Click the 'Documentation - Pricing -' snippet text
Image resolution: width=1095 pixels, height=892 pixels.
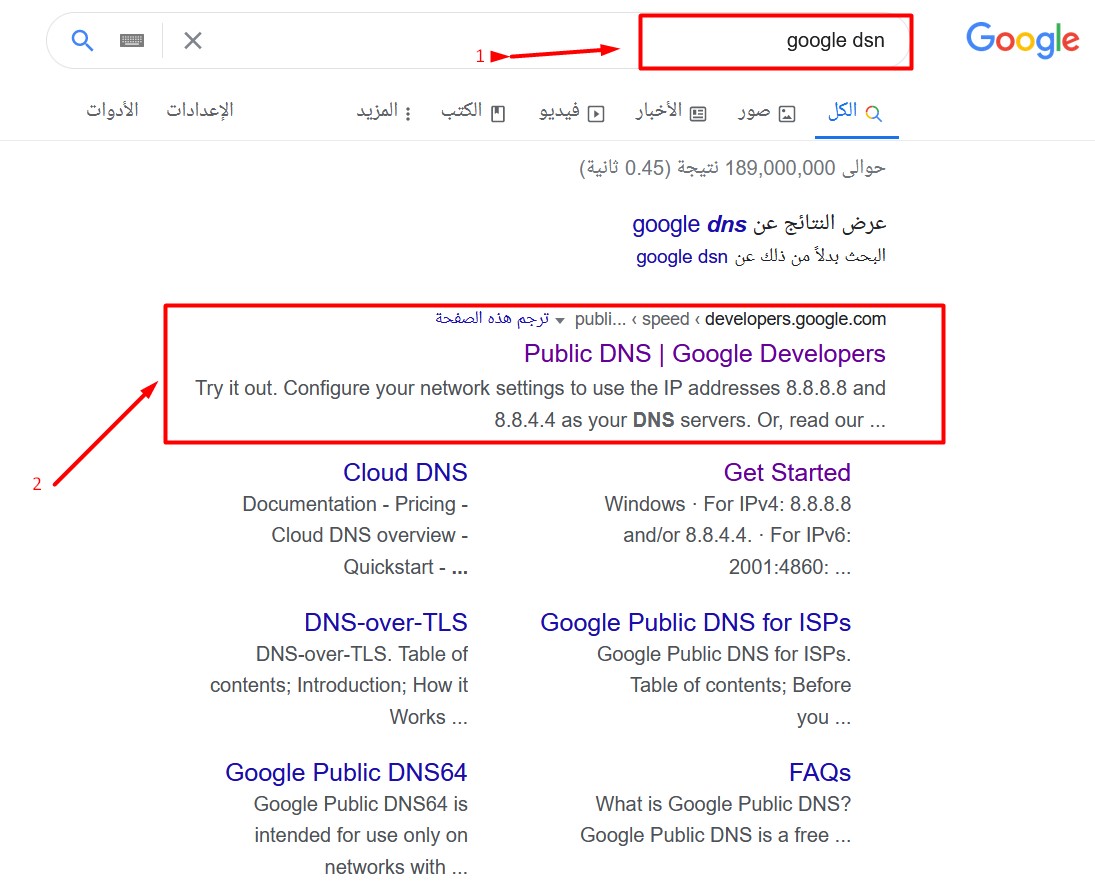pyautogui.click(x=355, y=504)
